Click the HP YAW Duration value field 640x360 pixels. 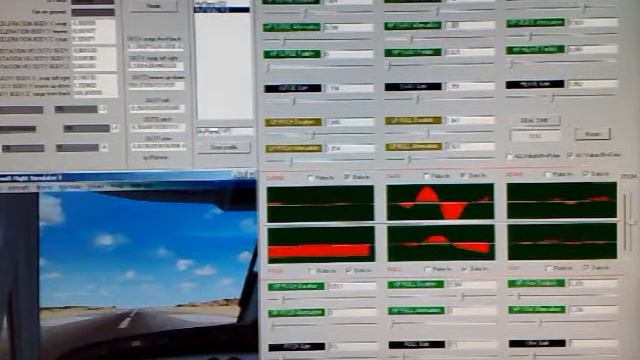coord(593,283)
